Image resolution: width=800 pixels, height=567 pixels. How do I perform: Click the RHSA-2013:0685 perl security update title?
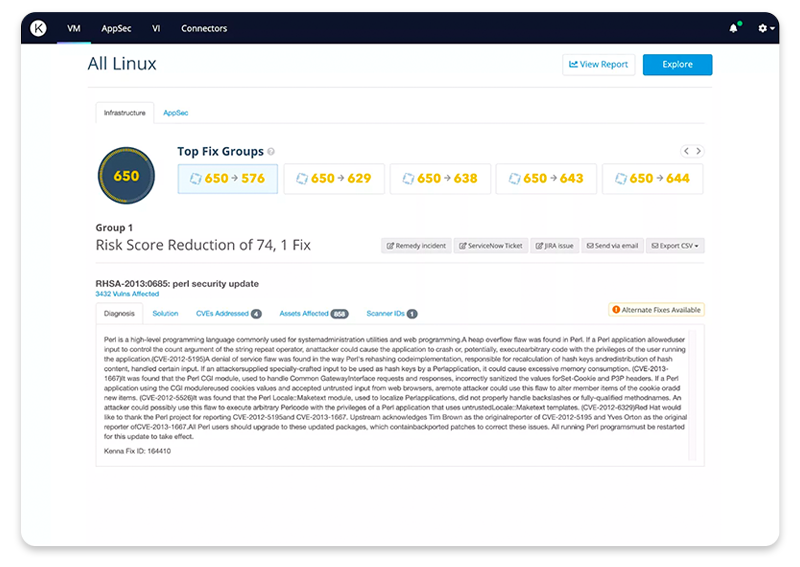[x=177, y=284]
